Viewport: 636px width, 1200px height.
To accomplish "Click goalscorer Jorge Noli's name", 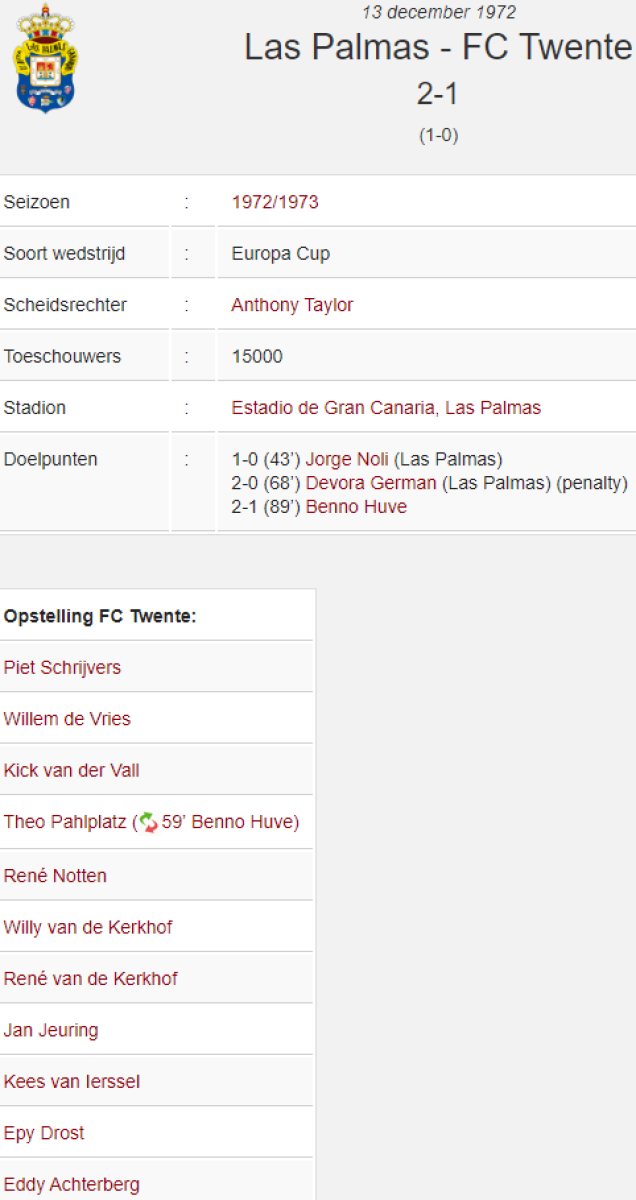I will 347,460.
